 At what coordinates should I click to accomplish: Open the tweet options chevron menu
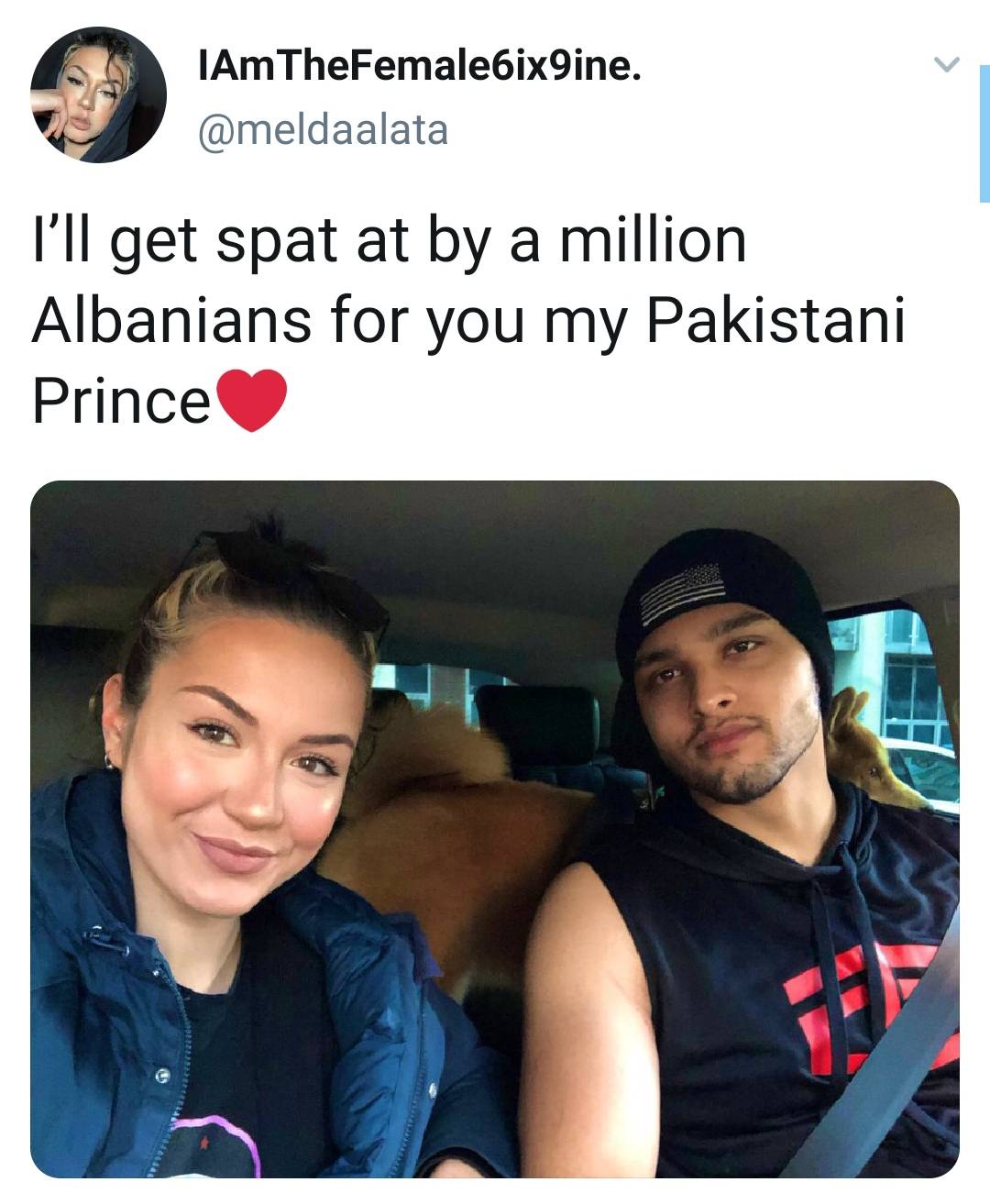(x=945, y=65)
